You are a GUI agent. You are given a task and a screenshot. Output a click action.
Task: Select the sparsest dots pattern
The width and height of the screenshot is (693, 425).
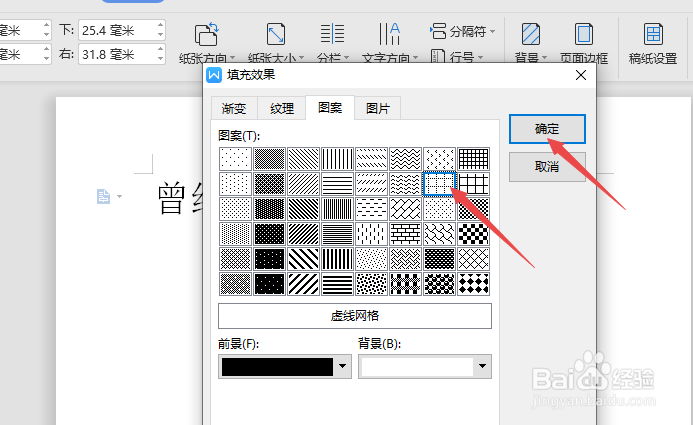tap(235, 159)
